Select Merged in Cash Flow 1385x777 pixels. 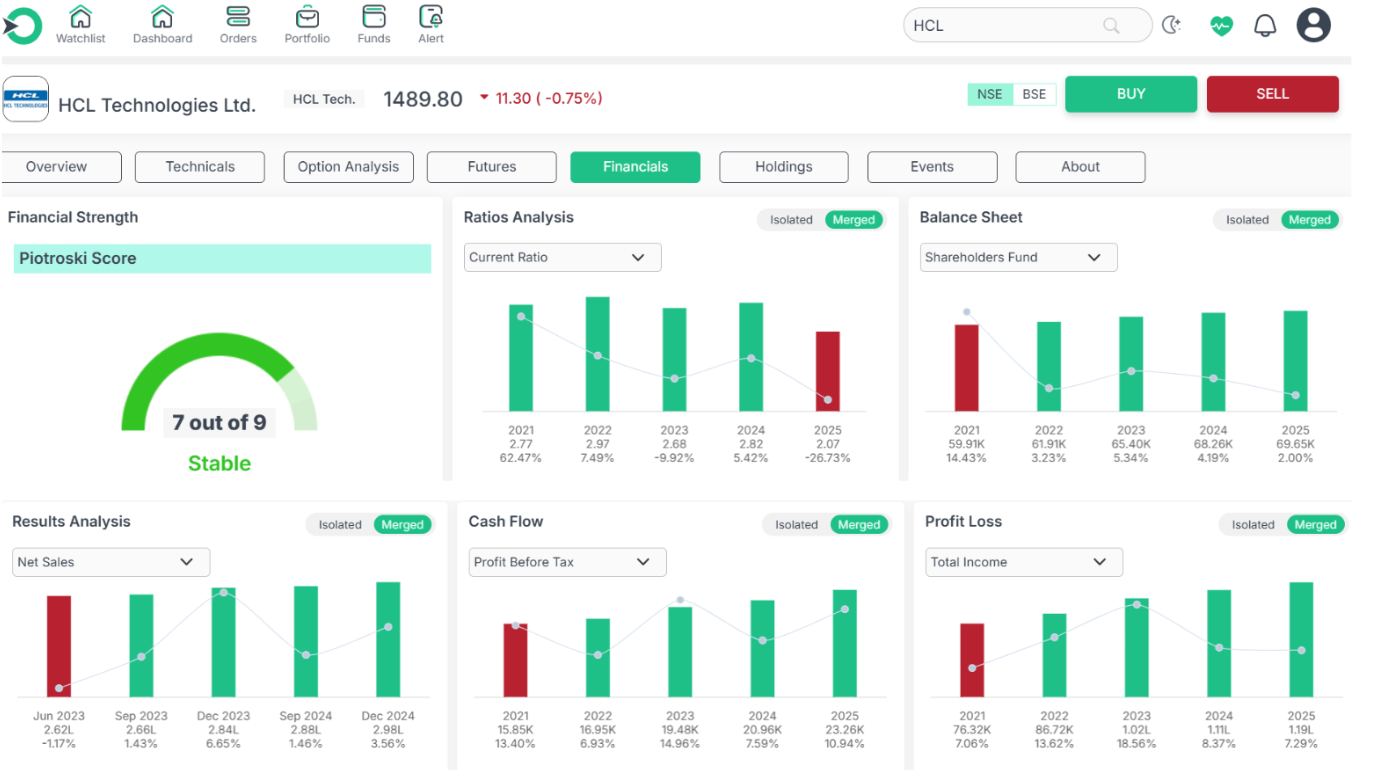859,525
